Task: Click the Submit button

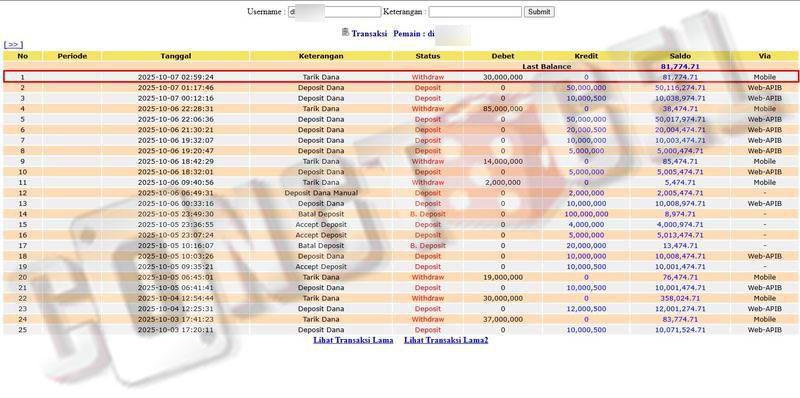Action: (x=539, y=12)
